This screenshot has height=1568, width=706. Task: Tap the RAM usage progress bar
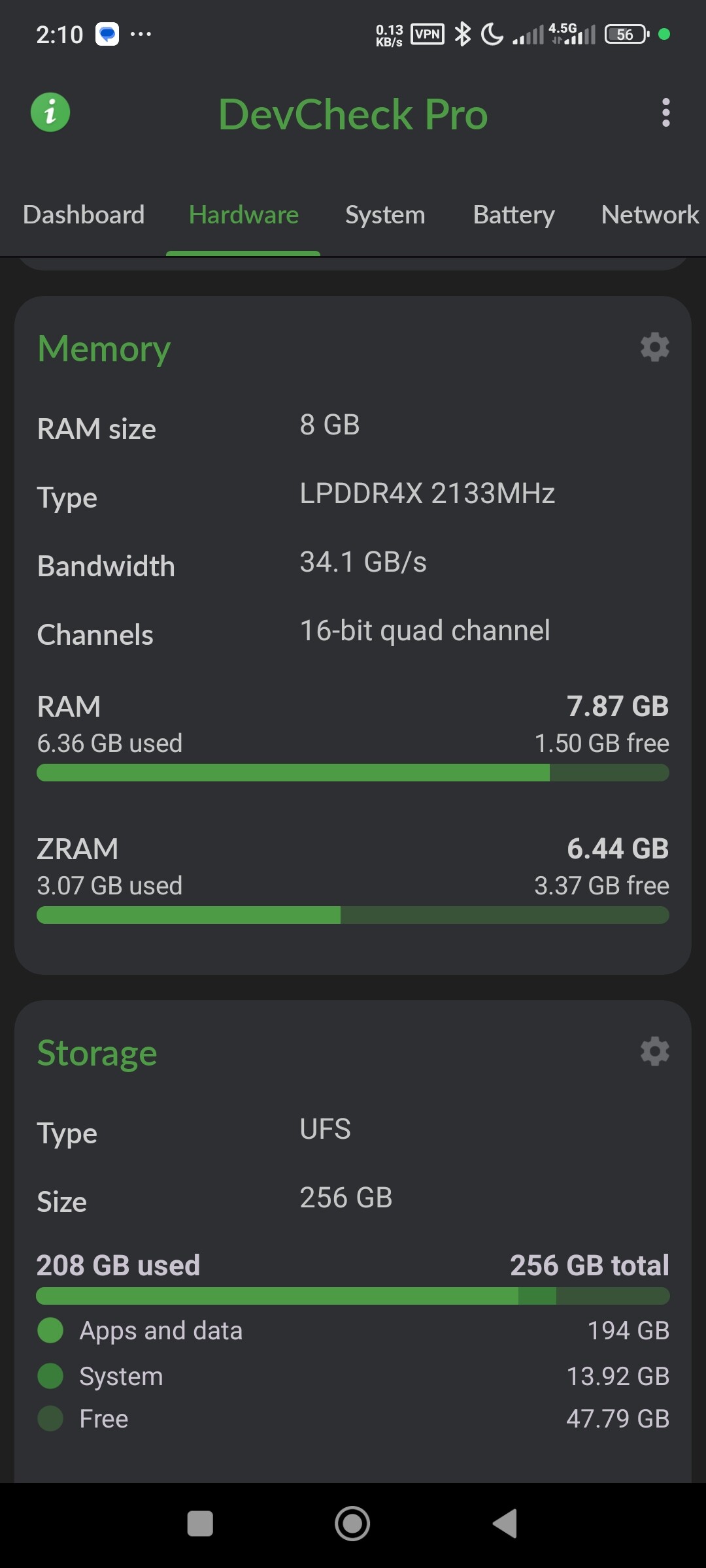click(353, 773)
